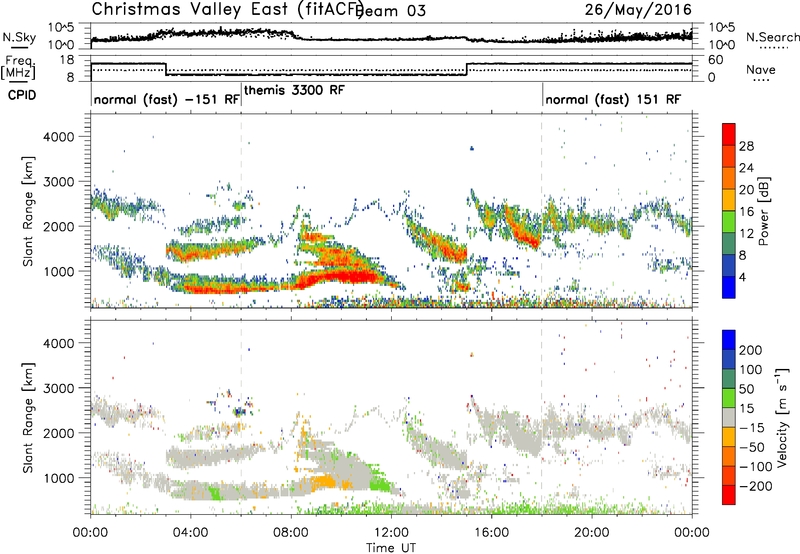Pick Velocity colorbar segment between -200 and -100

(x=729, y=475)
